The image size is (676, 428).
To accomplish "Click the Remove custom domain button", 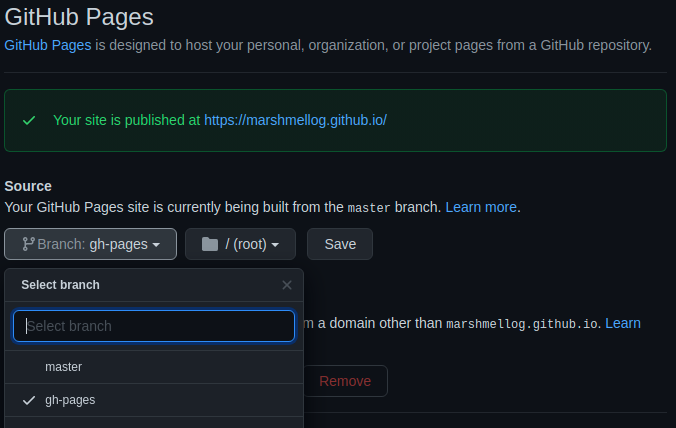I will (x=345, y=381).
